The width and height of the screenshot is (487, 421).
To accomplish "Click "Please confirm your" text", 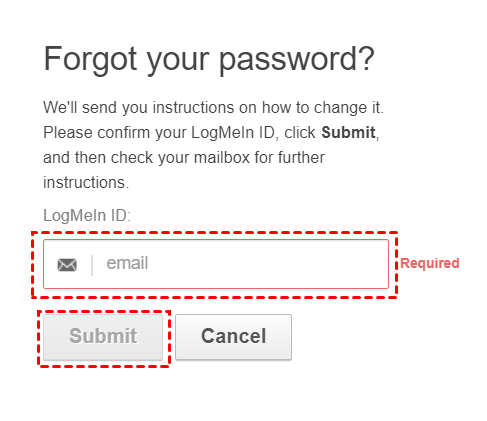I will coord(115,133).
